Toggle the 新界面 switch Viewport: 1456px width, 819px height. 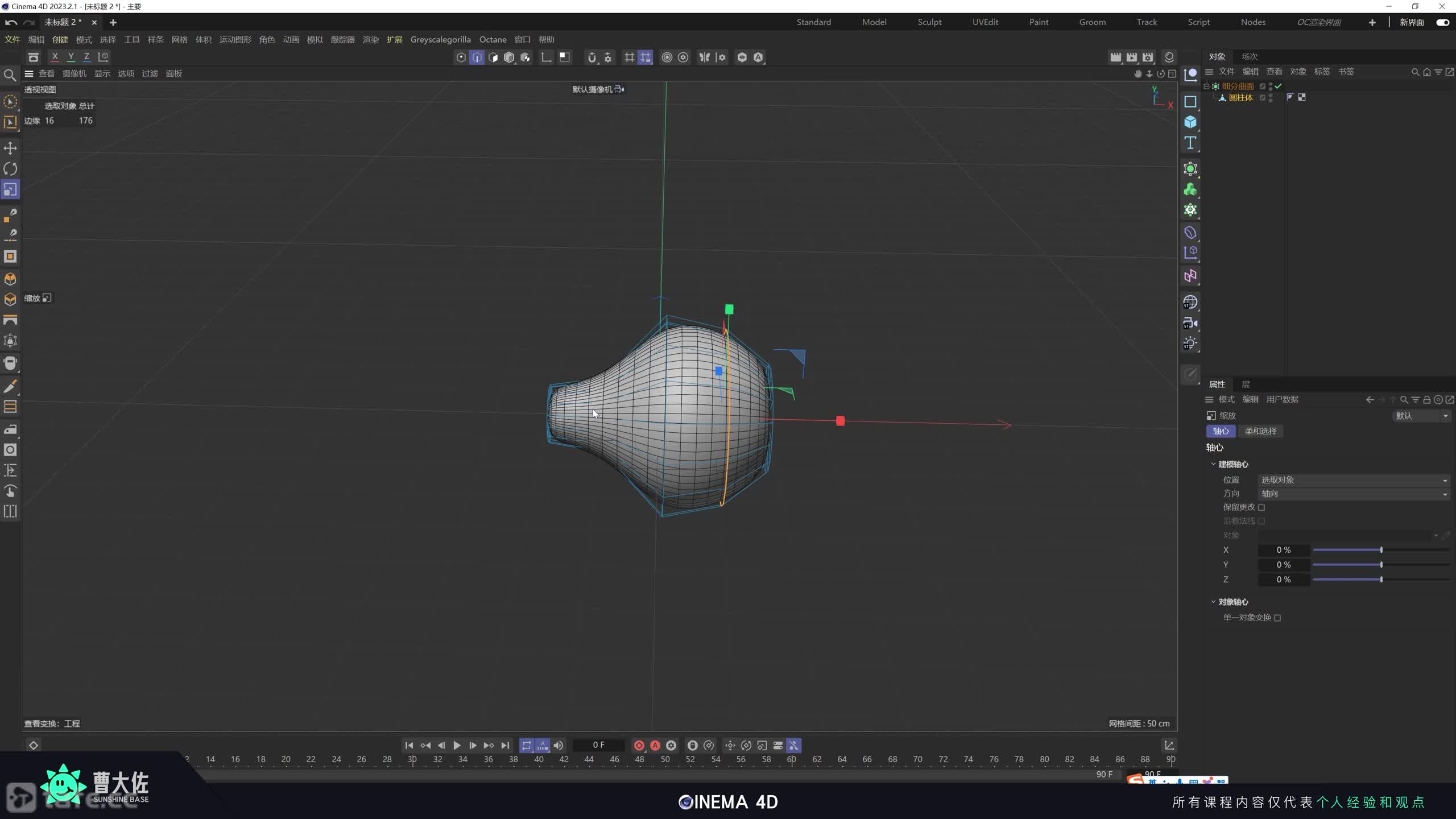pyautogui.click(x=1442, y=22)
